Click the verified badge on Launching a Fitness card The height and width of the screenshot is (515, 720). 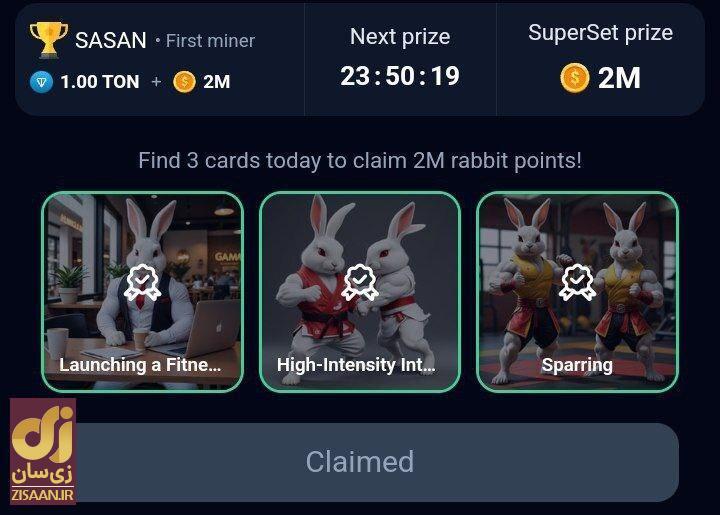[x=142, y=282]
